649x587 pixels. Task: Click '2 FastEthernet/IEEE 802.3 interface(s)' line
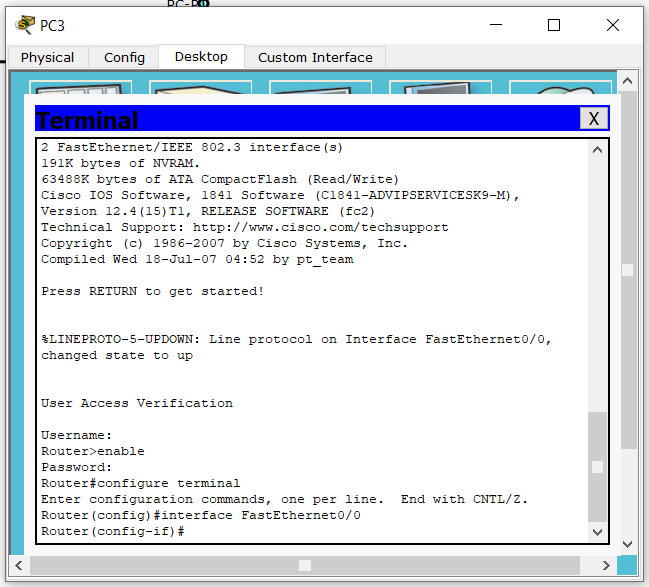(x=192, y=147)
